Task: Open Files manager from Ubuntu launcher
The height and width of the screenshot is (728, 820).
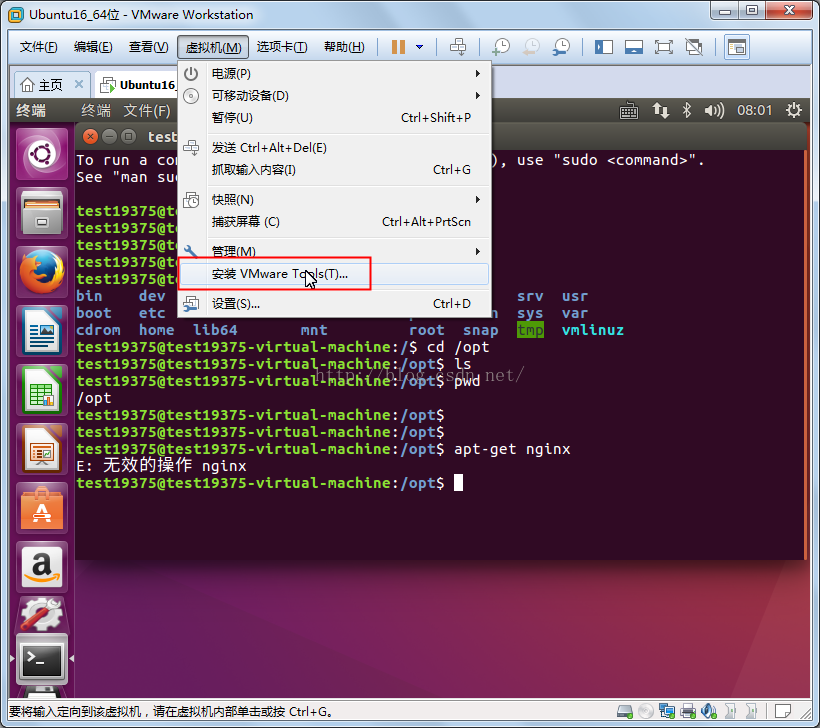Action: (42, 214)
